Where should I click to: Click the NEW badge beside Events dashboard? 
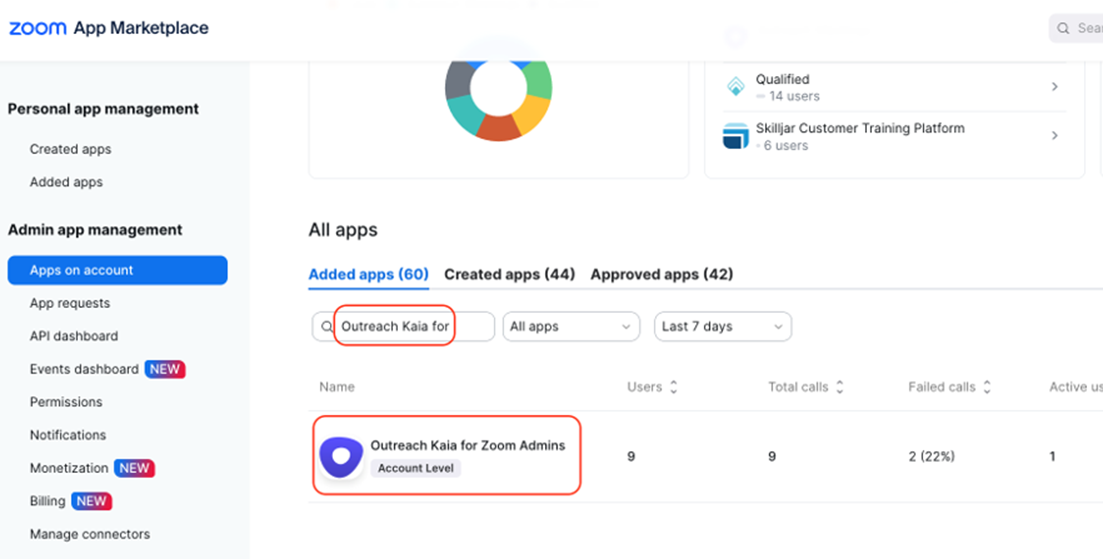pos(165,369)
